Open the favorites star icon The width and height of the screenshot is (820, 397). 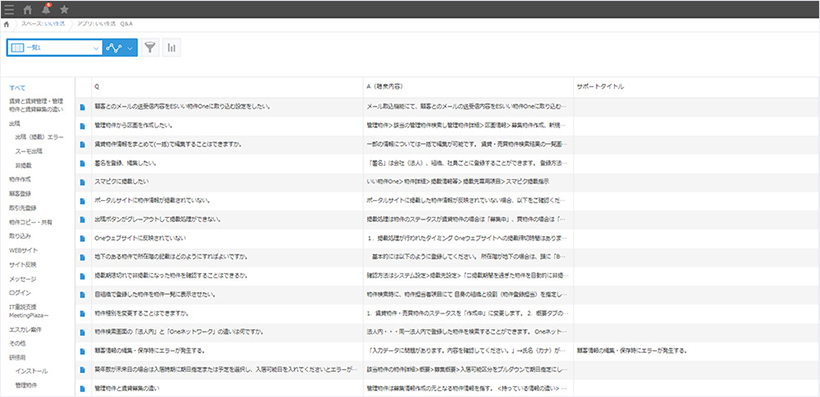coord(64,9)
